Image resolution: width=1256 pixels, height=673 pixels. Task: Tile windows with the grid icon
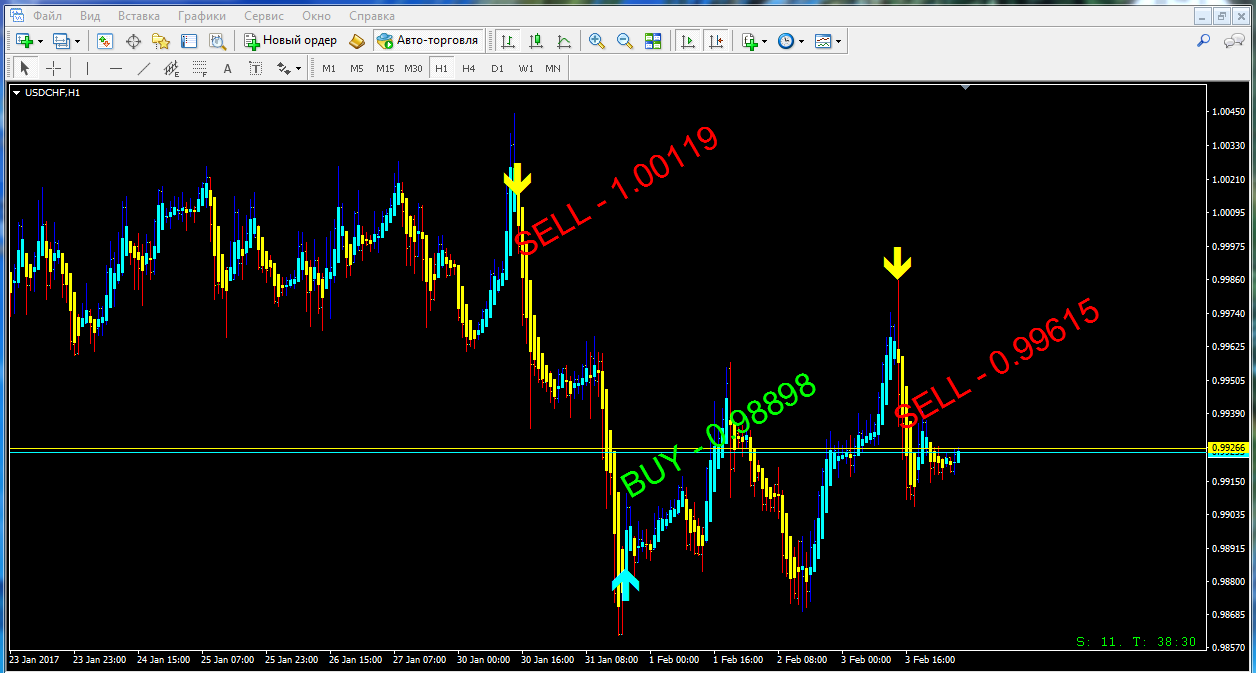653,41
